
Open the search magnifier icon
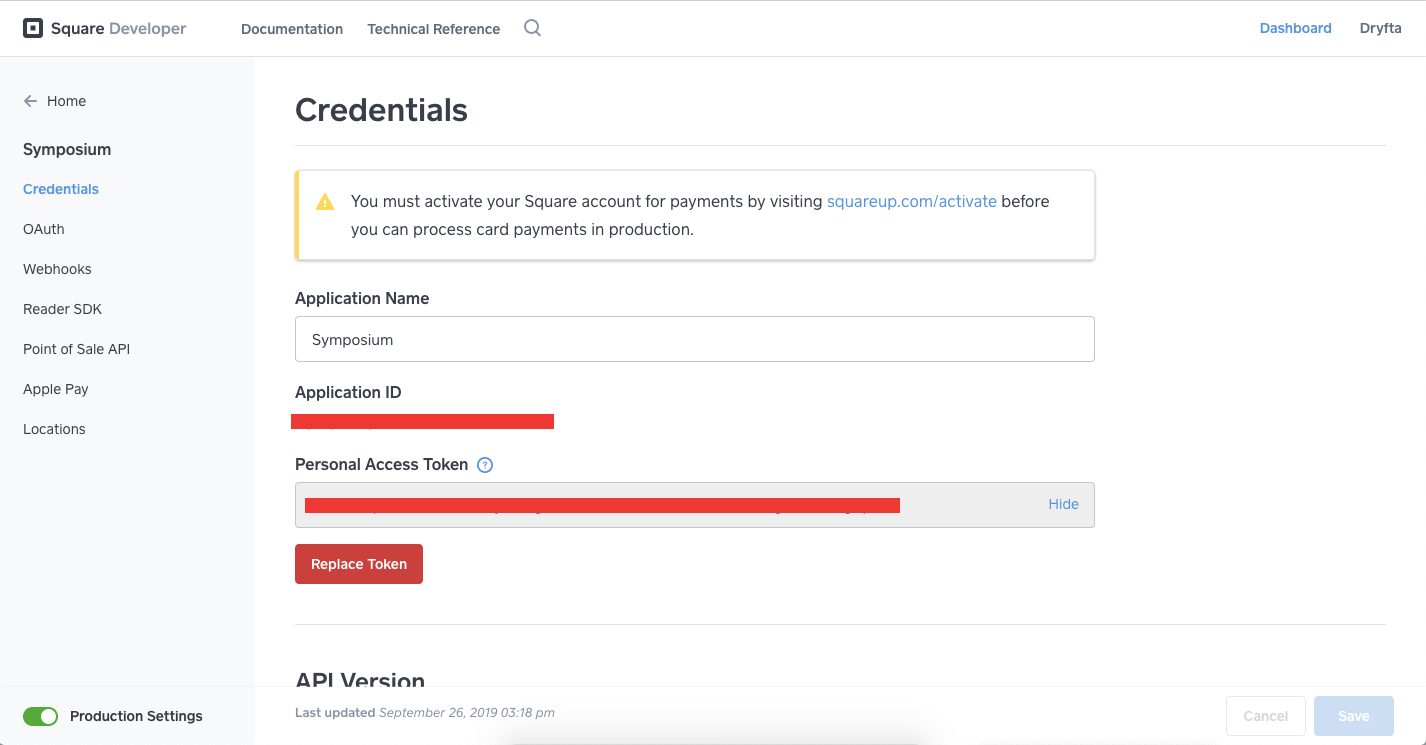532,28
